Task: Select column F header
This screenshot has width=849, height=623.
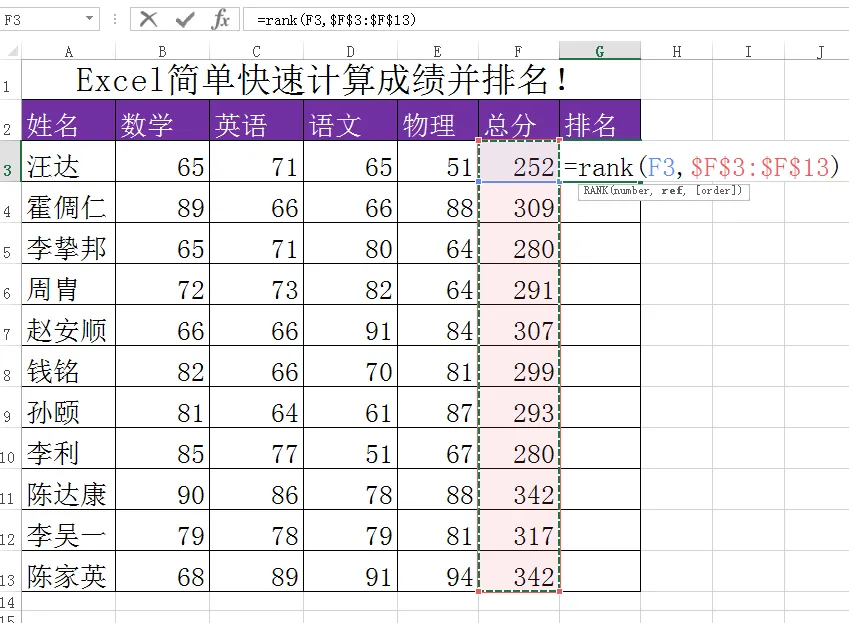Action: click(x=519, y=51)
